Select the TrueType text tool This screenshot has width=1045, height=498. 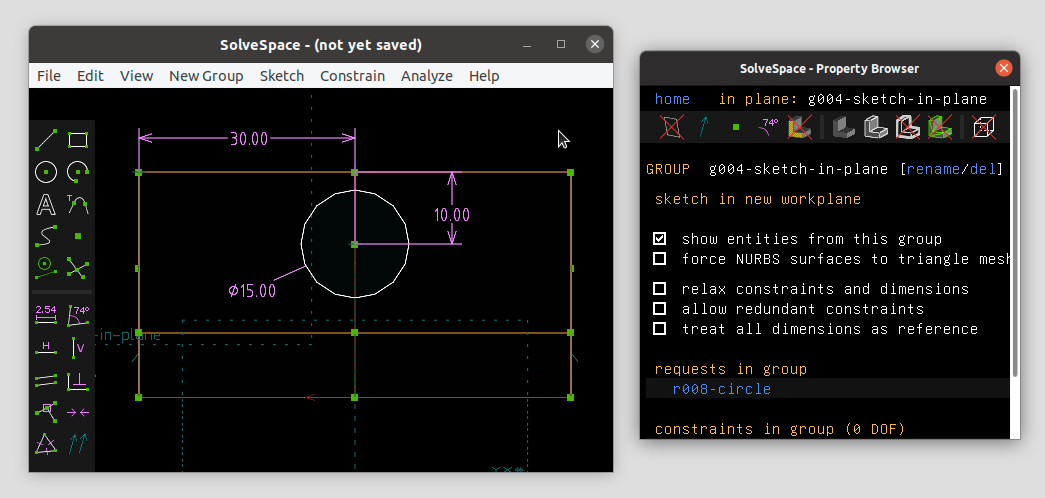click(x=46, y=204)
